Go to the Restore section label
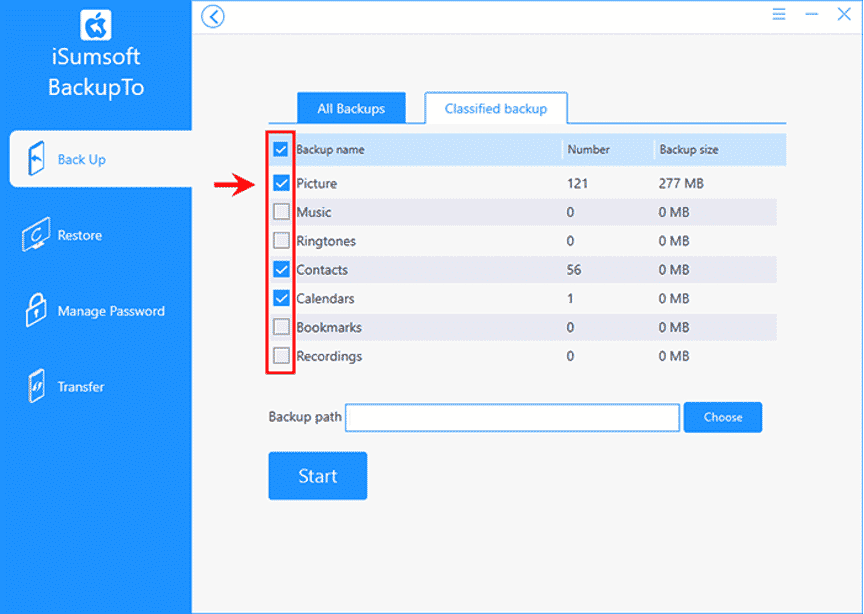This screenshot has width=864, height=614. [x=80, y=235]
